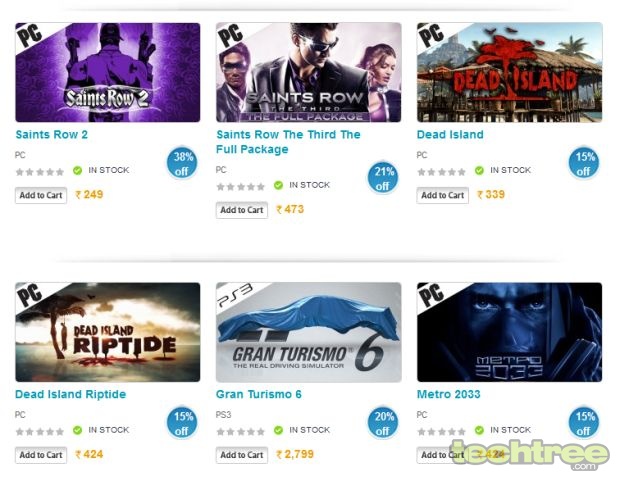620x481 pixels.
Task: Click the 38% off badge for Saints Row 2
Action: tap(182, 163)
